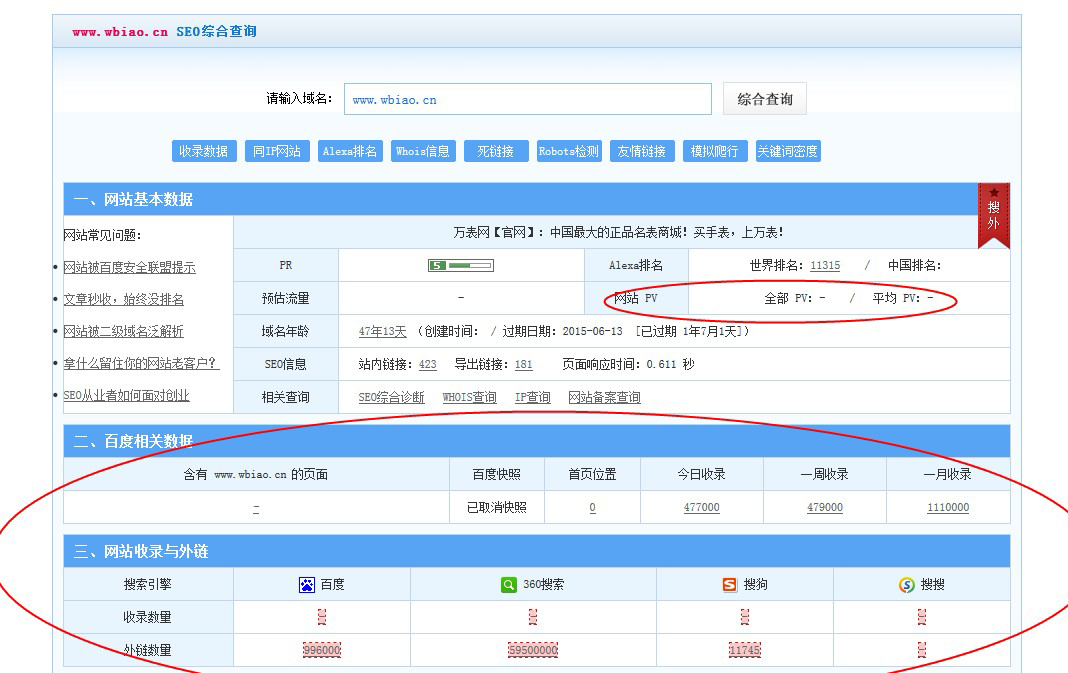Select the Alexa排名 tab

pos(350,151)
